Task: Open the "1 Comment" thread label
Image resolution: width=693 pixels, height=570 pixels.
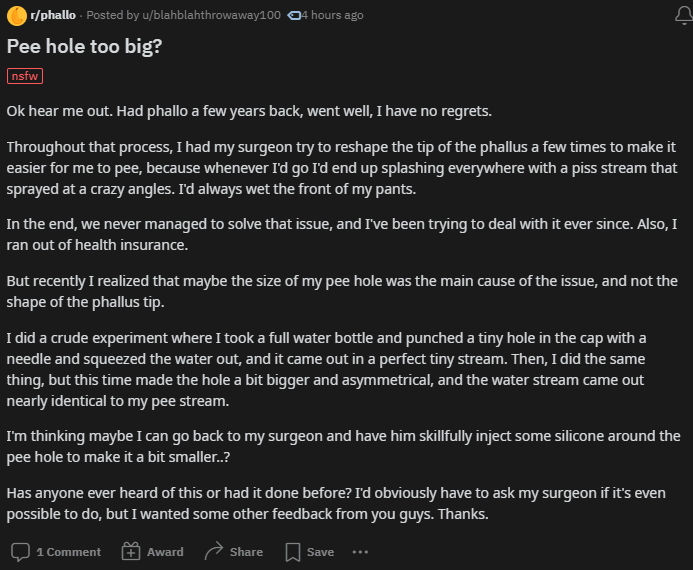Action: click(69, 552)
